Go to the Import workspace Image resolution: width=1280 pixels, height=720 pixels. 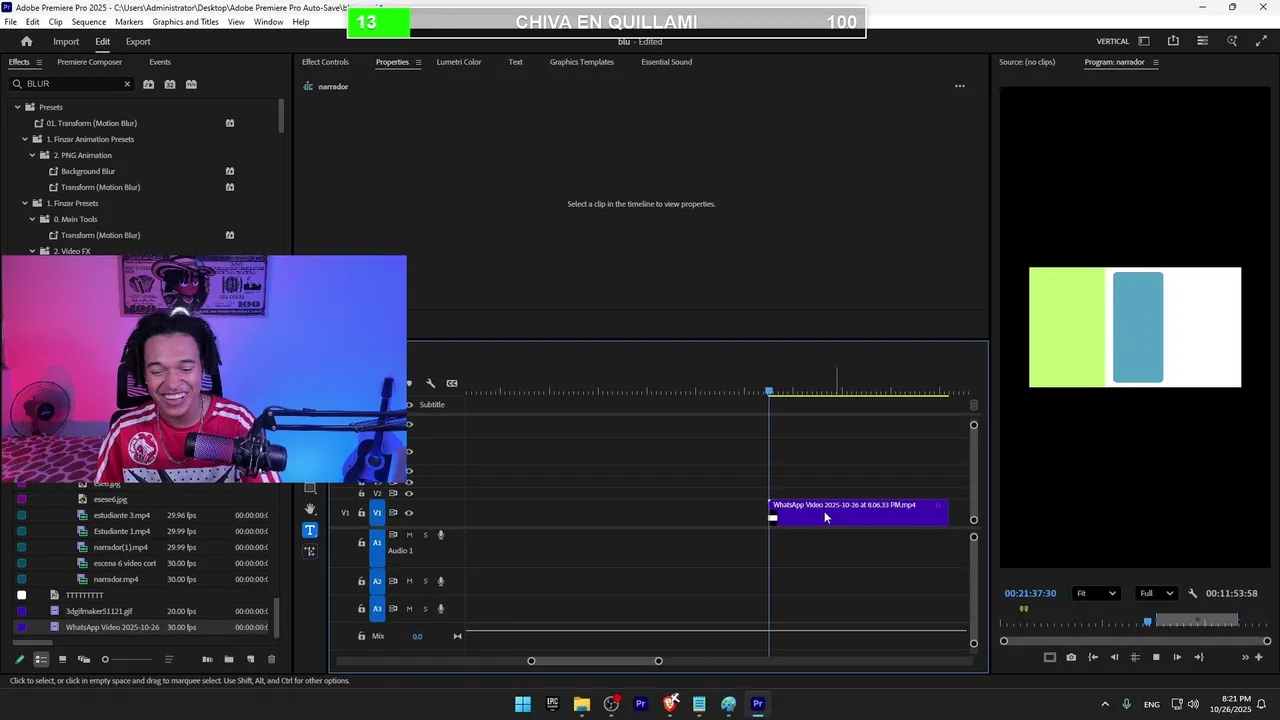pyautogui.click(x=66, y=42)
